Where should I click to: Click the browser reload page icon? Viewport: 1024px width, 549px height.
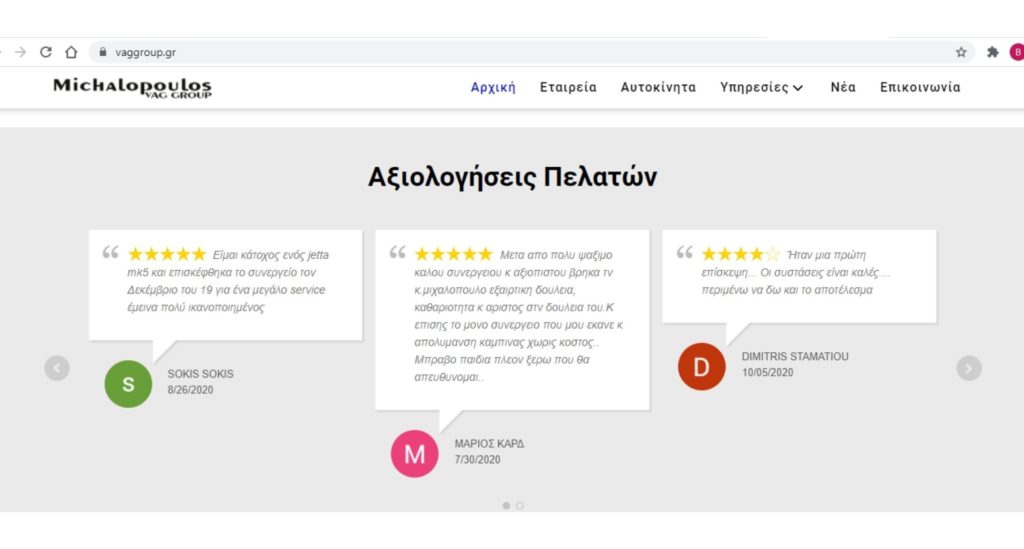pyautogui.click(x=46, y=52)
